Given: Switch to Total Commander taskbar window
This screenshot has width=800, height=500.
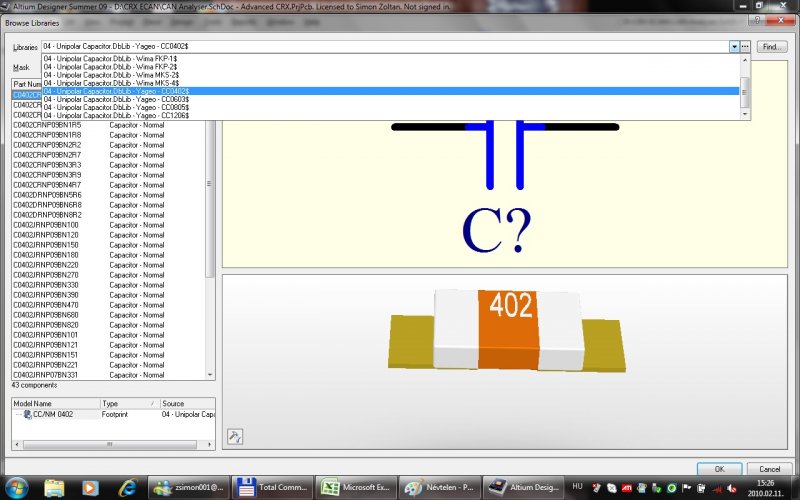Looking at the screenshot, I should [x=272, y=487].
